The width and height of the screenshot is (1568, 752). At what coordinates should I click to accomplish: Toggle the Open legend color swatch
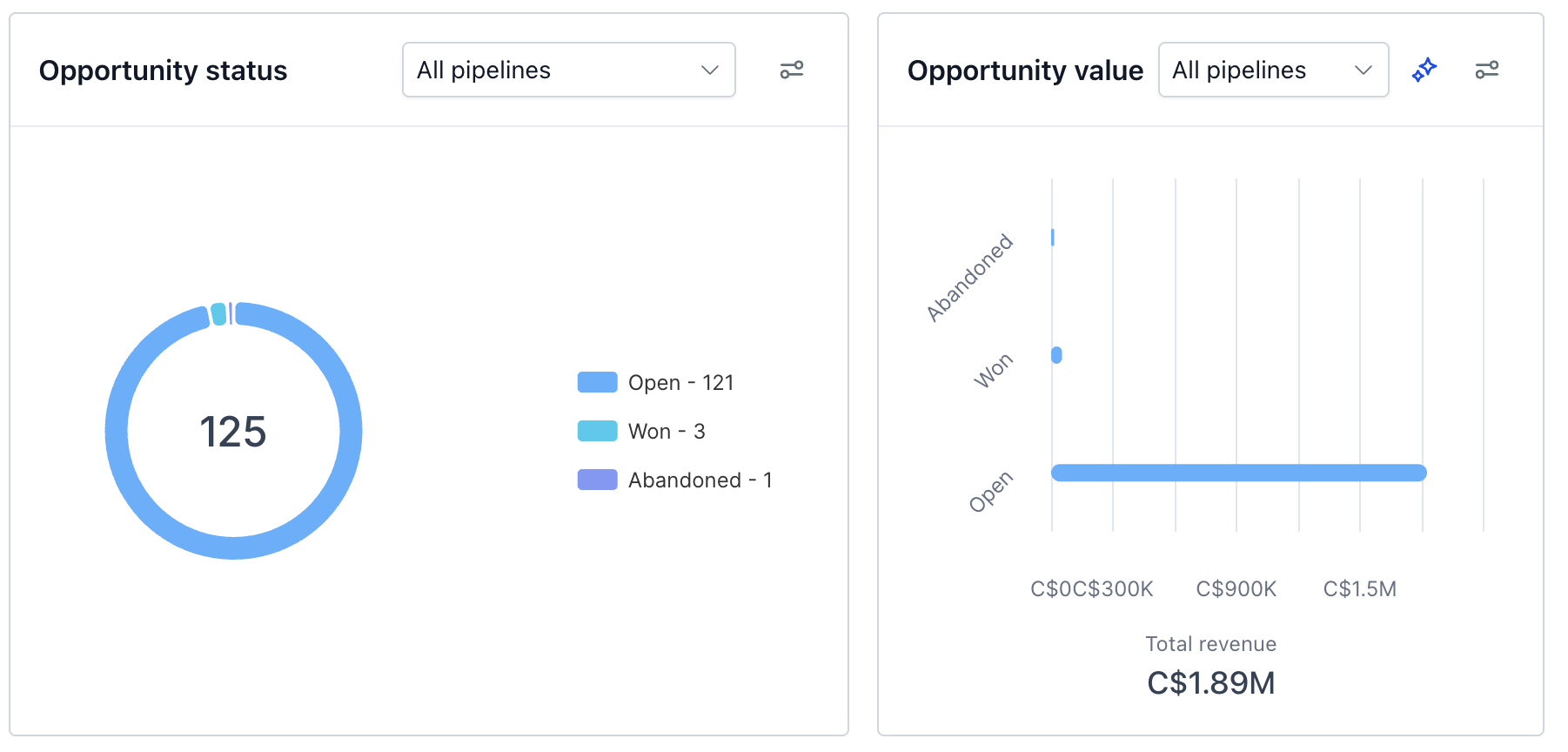598,382
